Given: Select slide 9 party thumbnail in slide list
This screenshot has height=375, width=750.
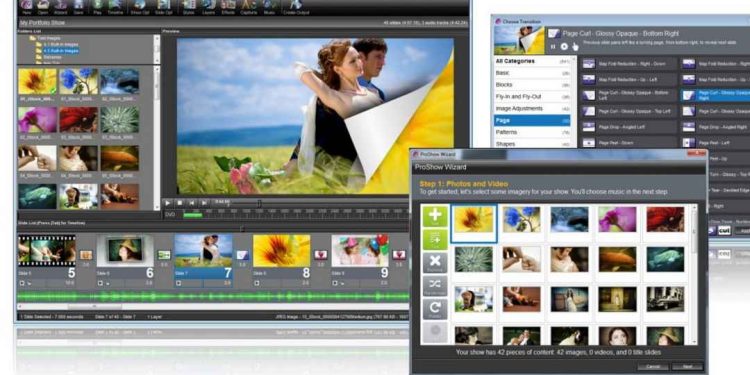Looking at the screenshot, I should [x=360, y=250].
